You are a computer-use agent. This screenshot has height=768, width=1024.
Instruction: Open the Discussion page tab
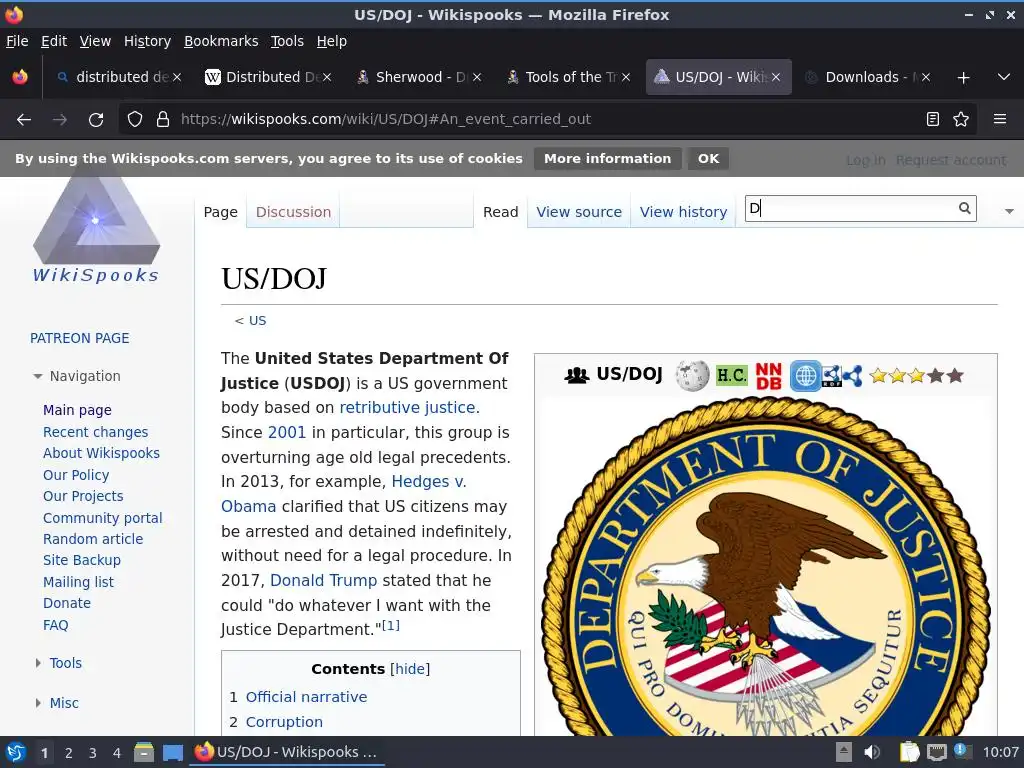[x=293, y=212]
